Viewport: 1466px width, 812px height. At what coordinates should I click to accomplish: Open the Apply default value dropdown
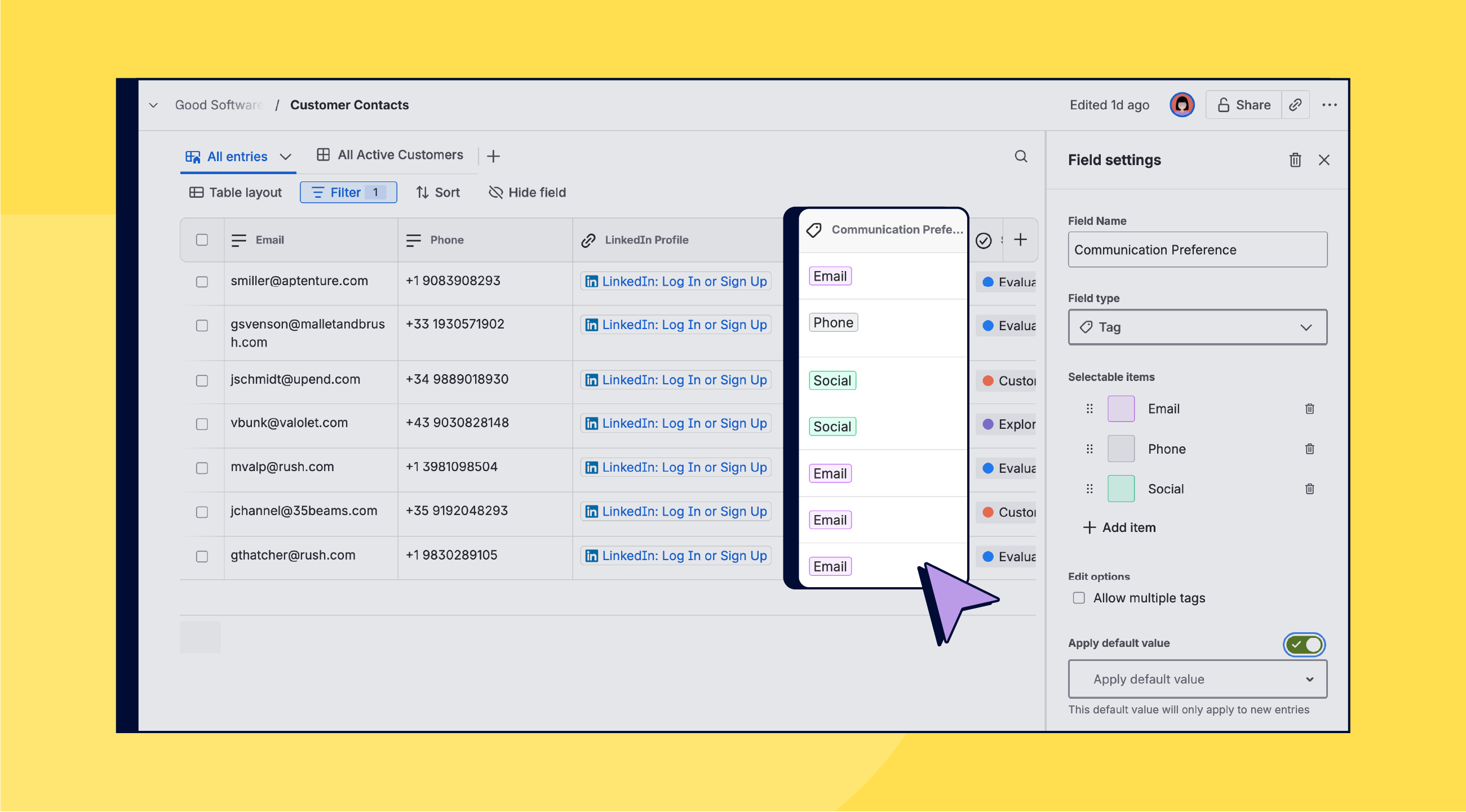click(x=1197, y=679)
